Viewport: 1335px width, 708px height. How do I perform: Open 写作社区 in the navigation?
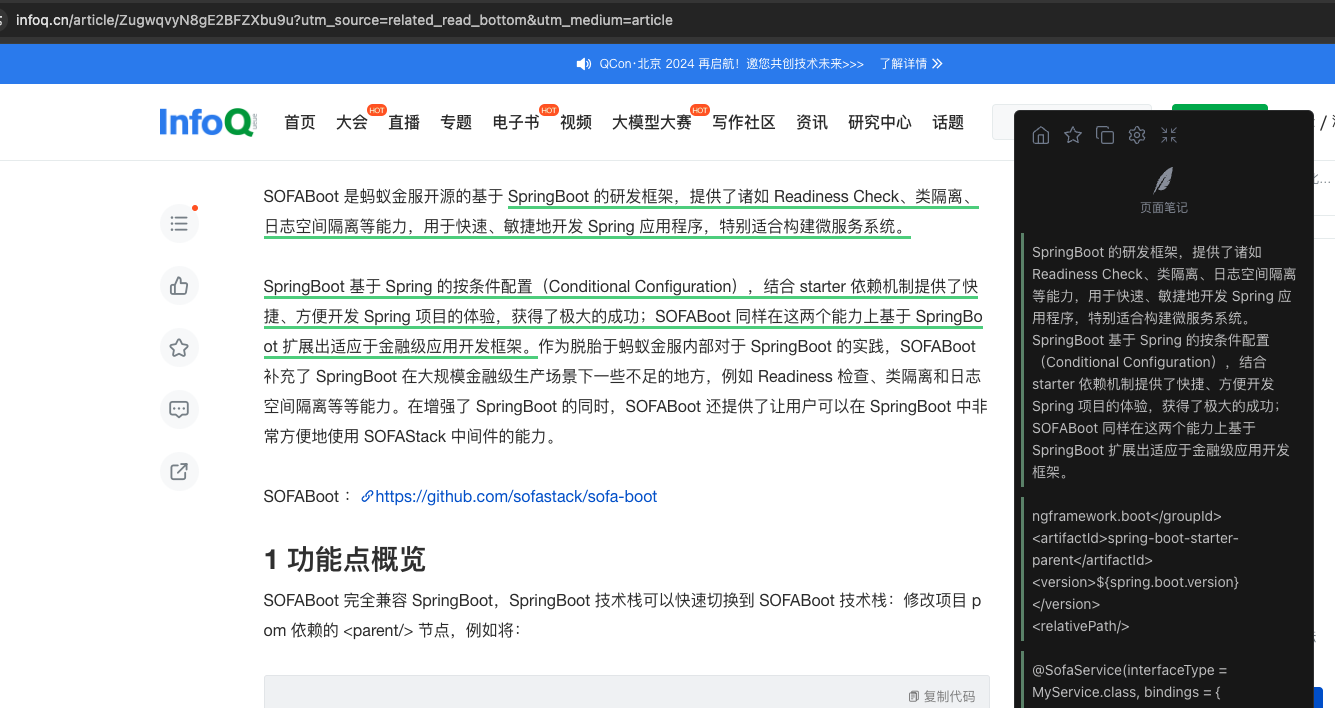pyautogui.click(x=744, y=122)
